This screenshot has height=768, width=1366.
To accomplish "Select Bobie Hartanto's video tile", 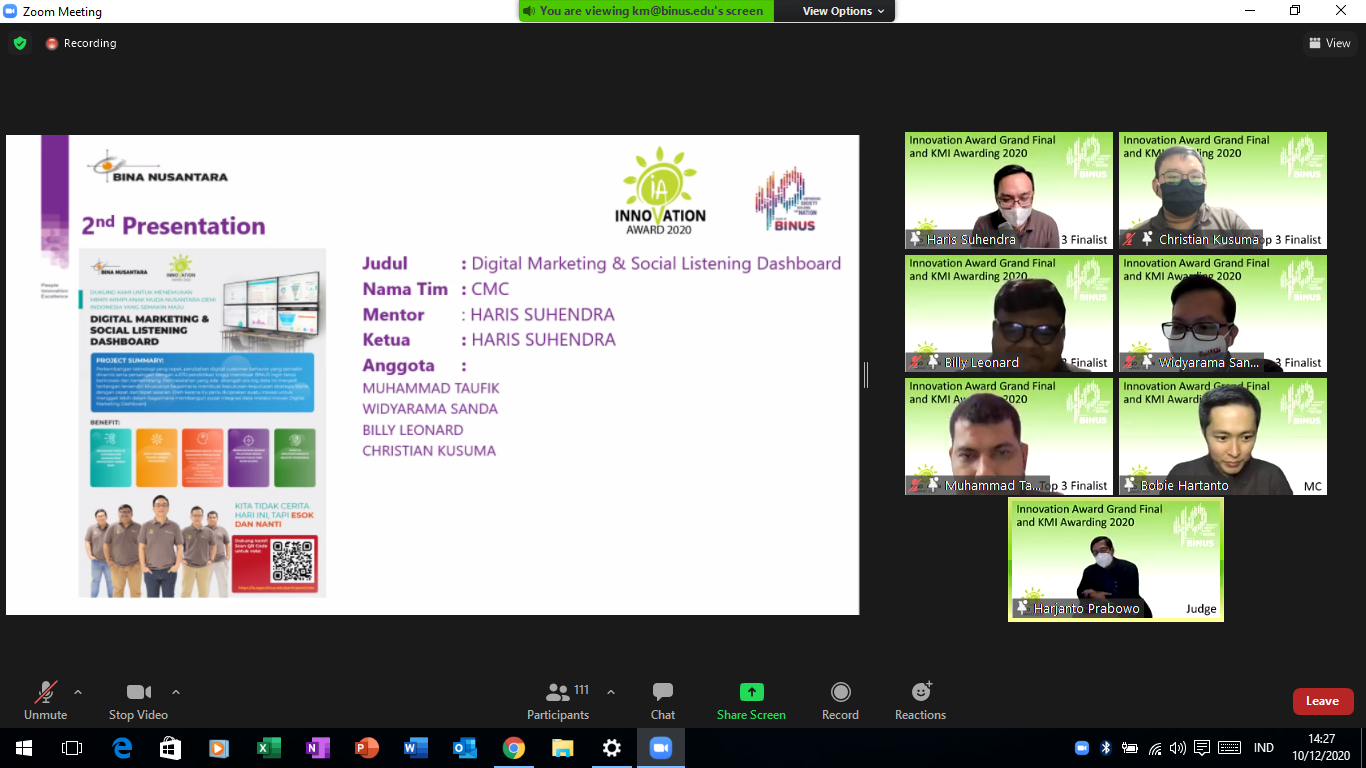I will pyautogui.click(x=1223, y=436).
